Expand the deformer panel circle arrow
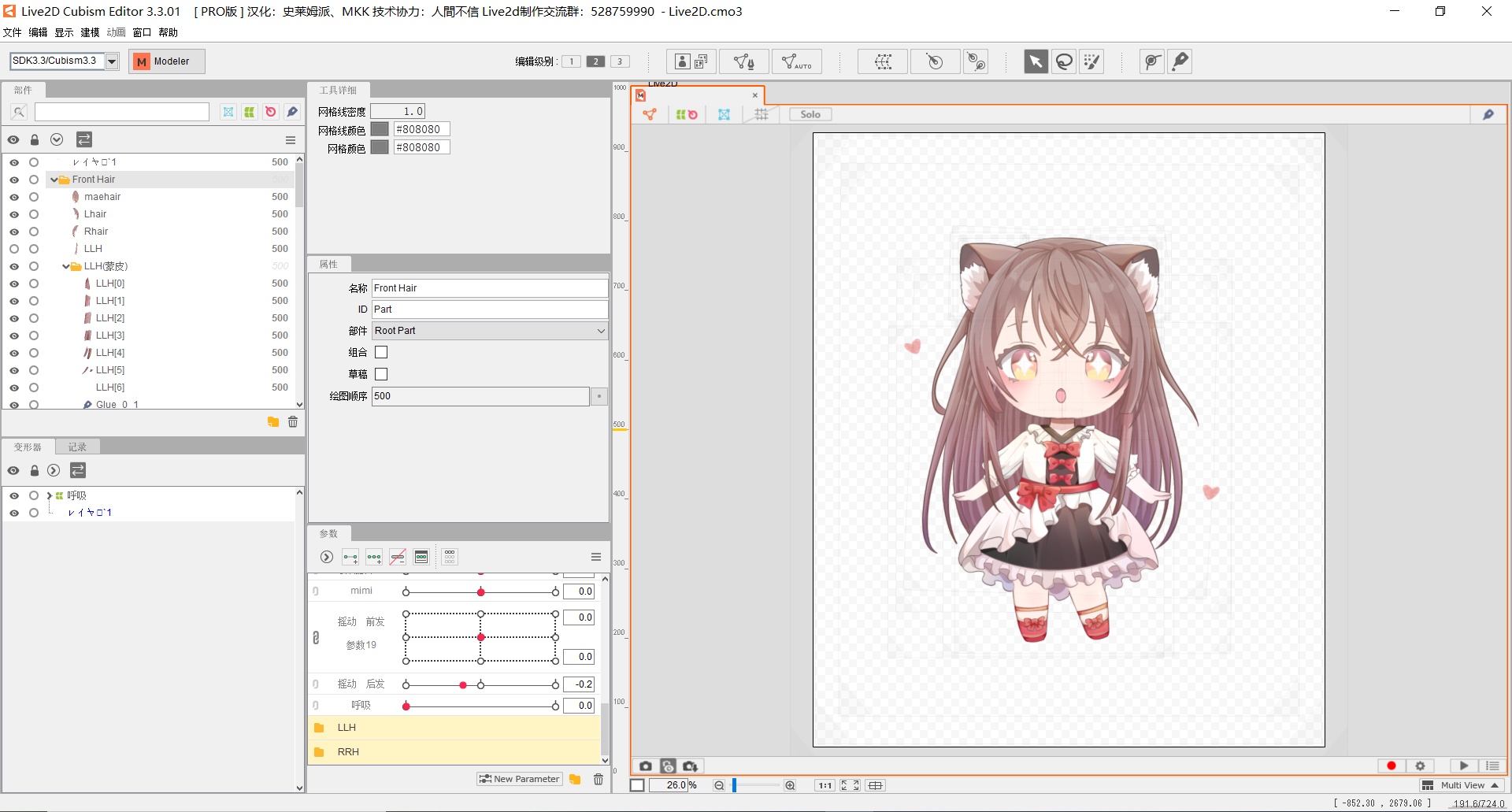This screenshot has width=1512, height=812. point(54,471)
